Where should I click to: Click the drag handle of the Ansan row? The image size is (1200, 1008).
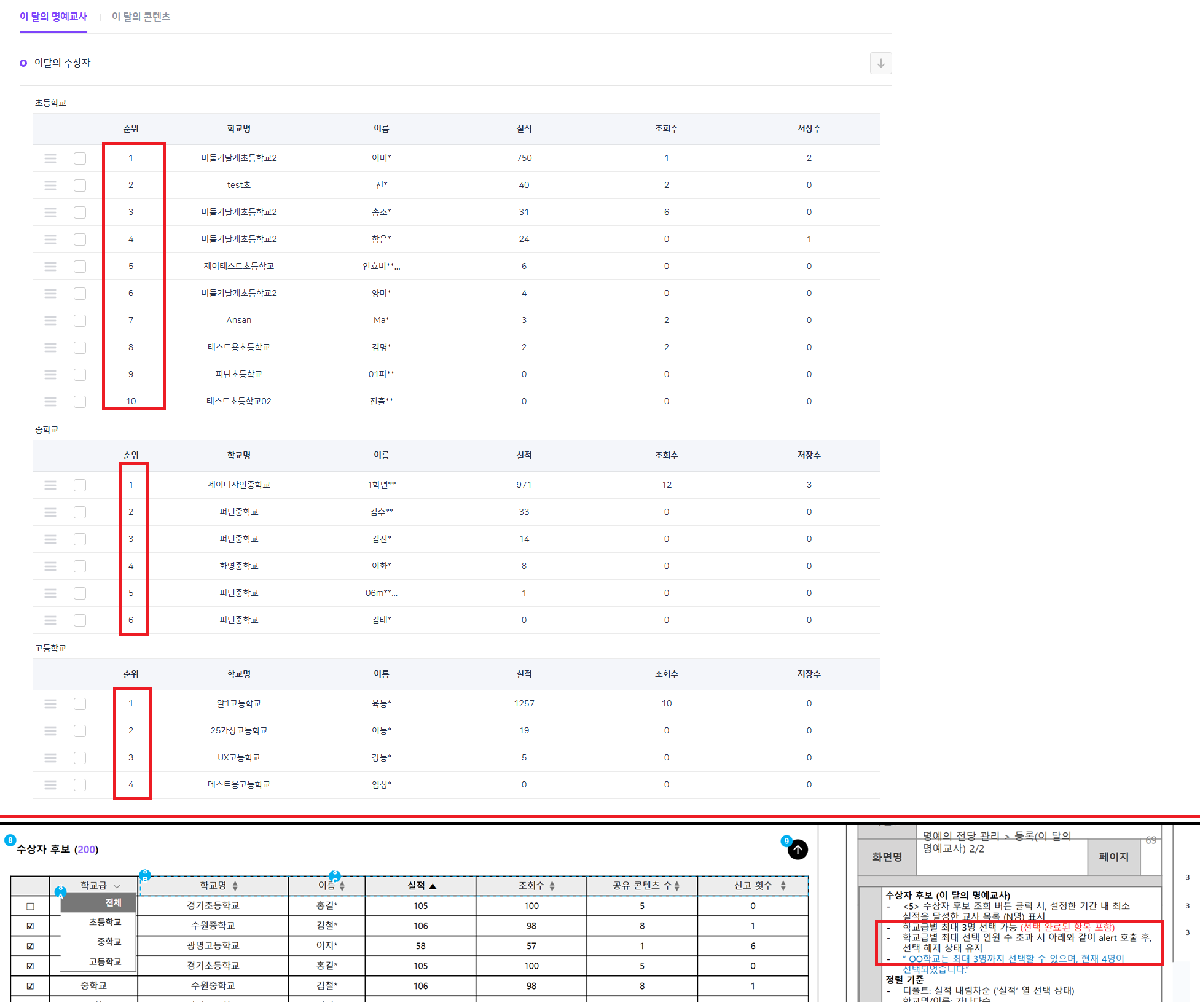coord(50,321)
